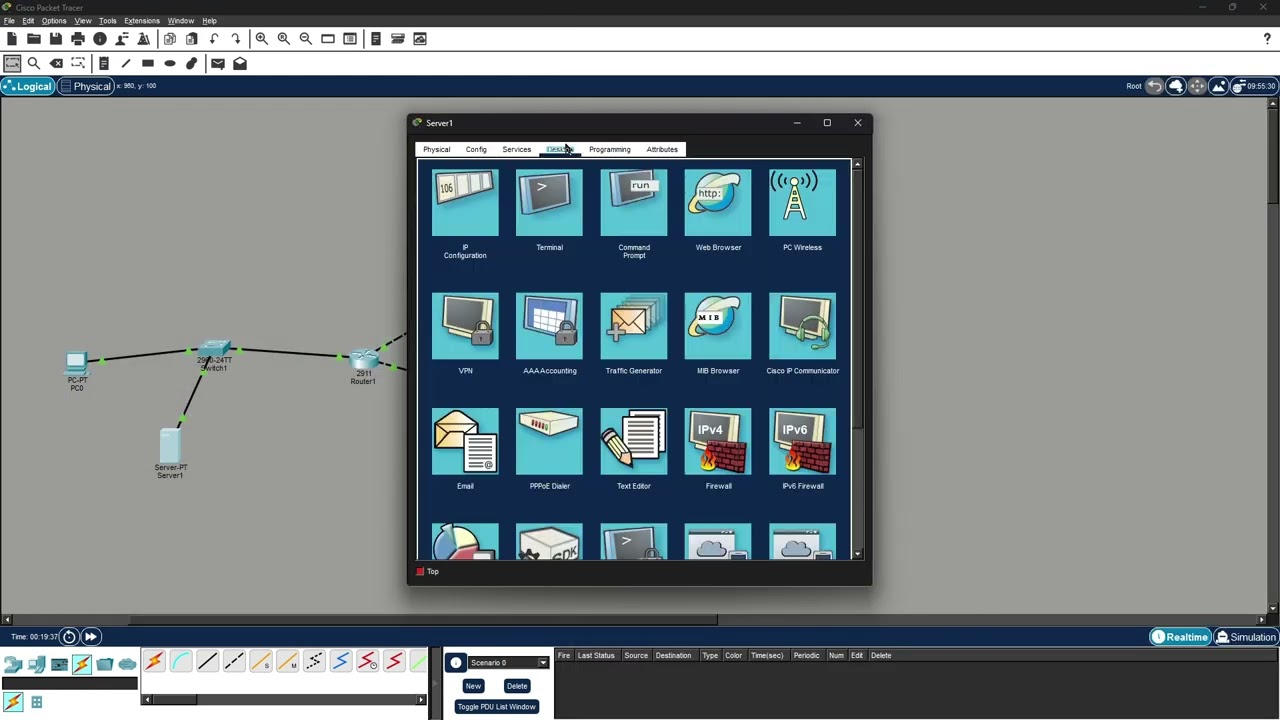Open the VPN application
Viewport: 1280px width, 720px height.
(x=465, y=326)
